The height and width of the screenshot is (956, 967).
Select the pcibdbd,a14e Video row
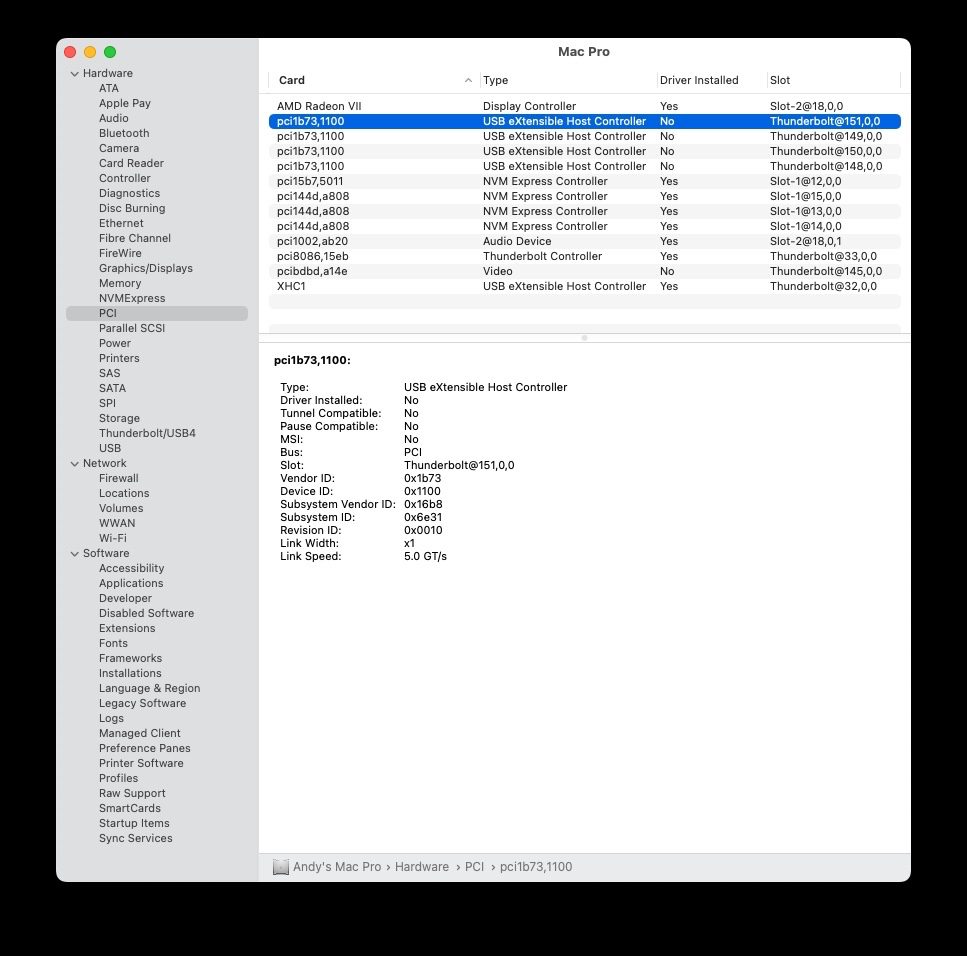tap(584, 271)
